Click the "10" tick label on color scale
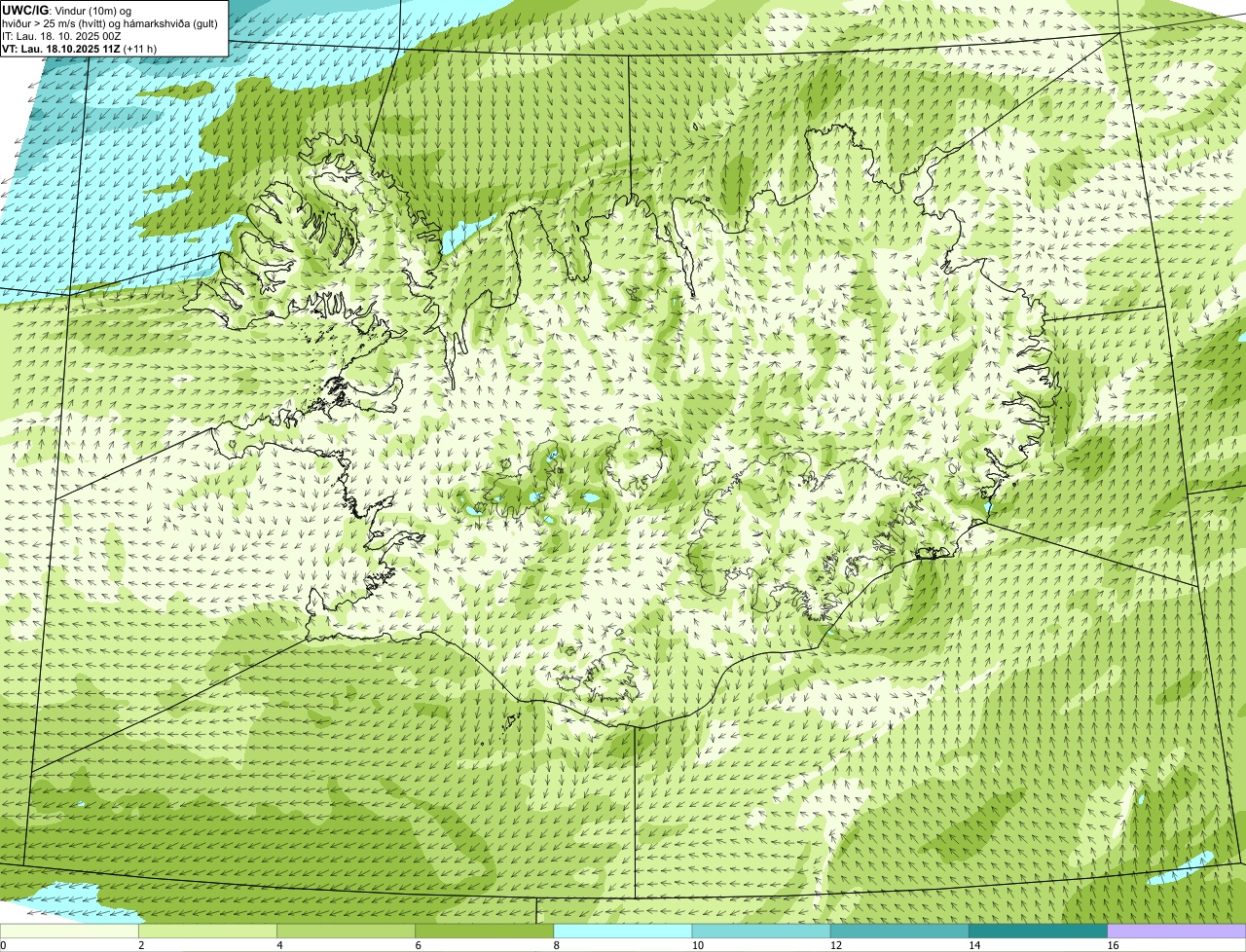Image resolution: width=1246 pixels, height=952 pixels. [697, 945]
